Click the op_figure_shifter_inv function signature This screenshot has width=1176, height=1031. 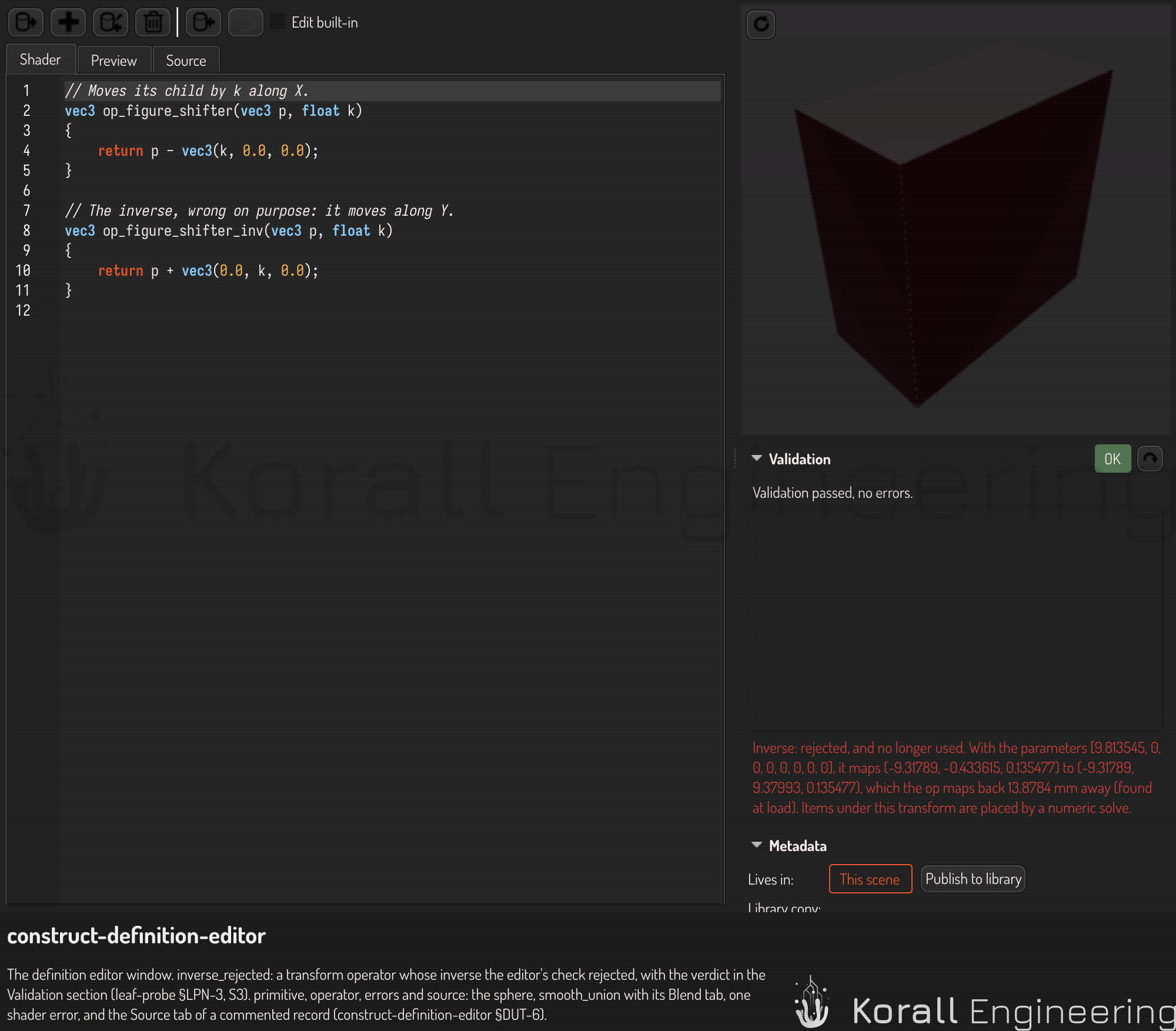point(229,231)
